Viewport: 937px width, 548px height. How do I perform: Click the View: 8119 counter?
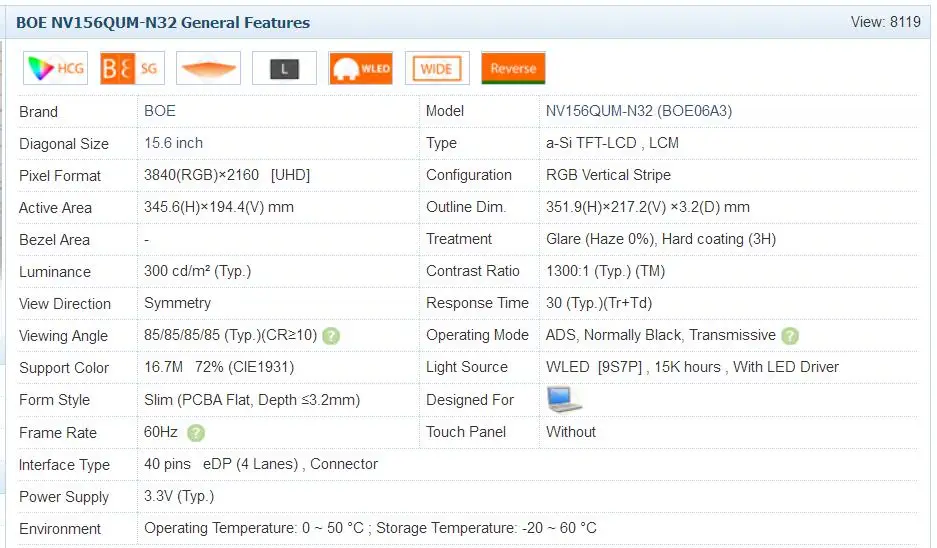click(x=886, y=22)
